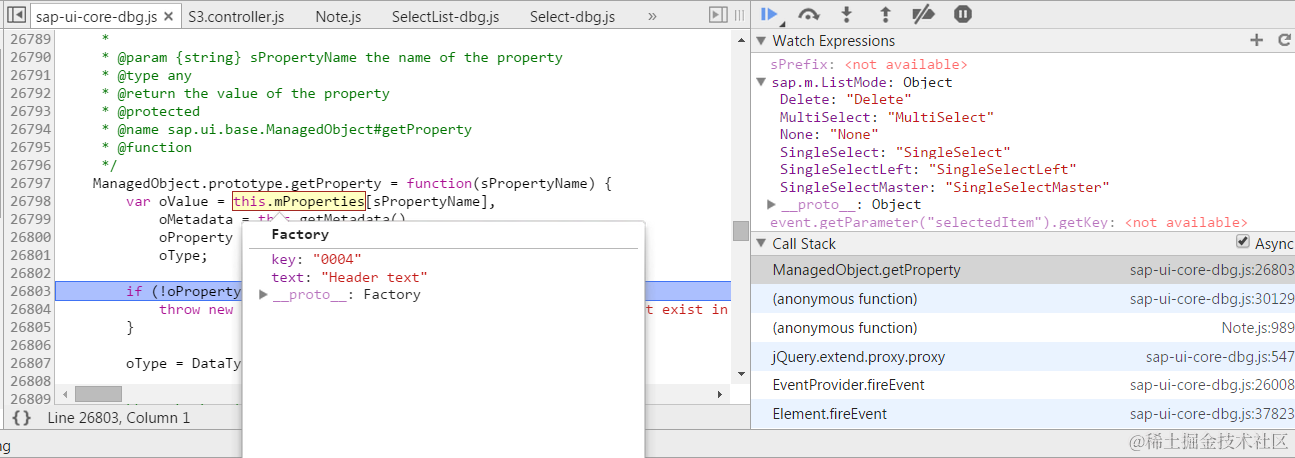Select the EventProvider.fireEvent stack frame
Viewport: 1295px width, 458px height.
point(1023,385)
